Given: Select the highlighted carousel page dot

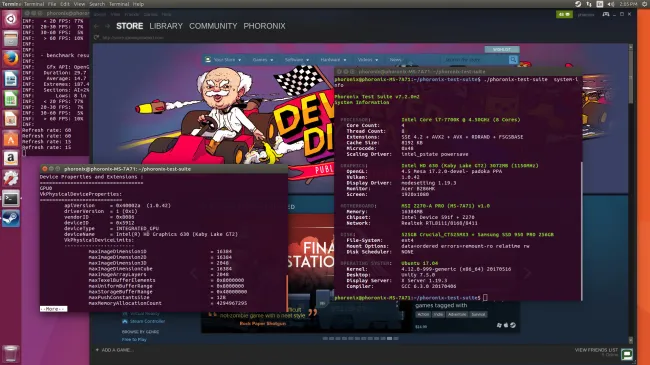Looking at the screenshot, I should 390,338.
